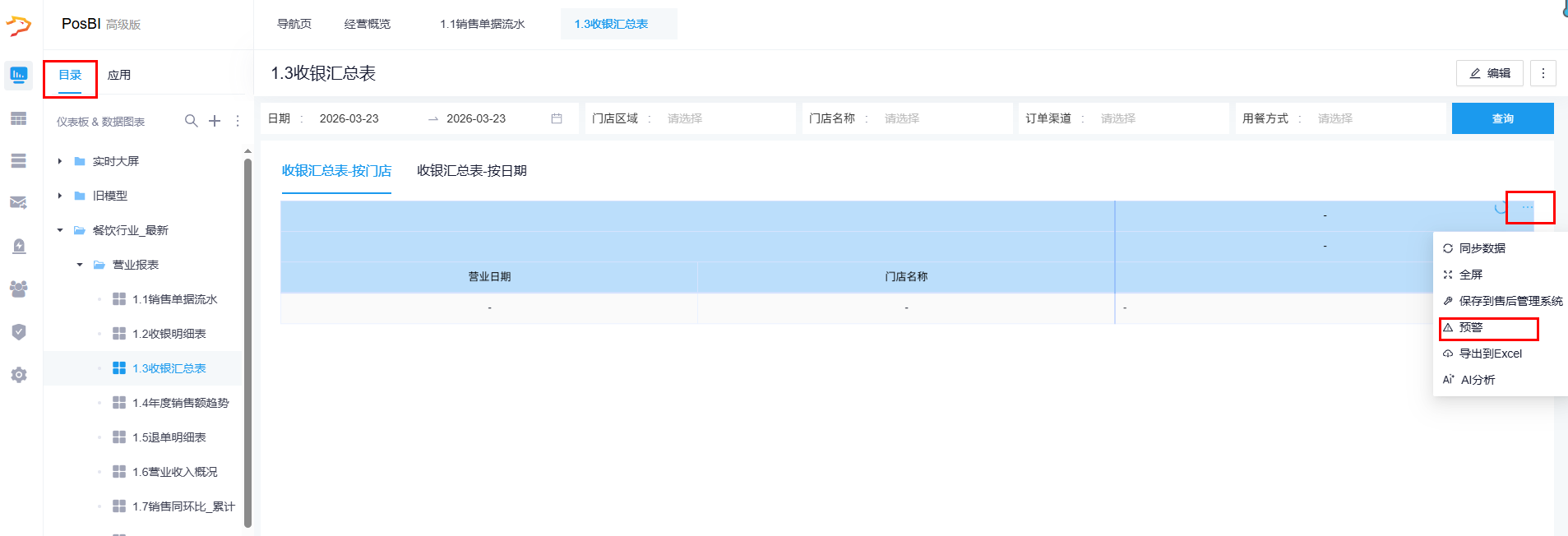Select 预警 from the chart menu
Screen dimensions: 1568x536
coord(1501,327)
